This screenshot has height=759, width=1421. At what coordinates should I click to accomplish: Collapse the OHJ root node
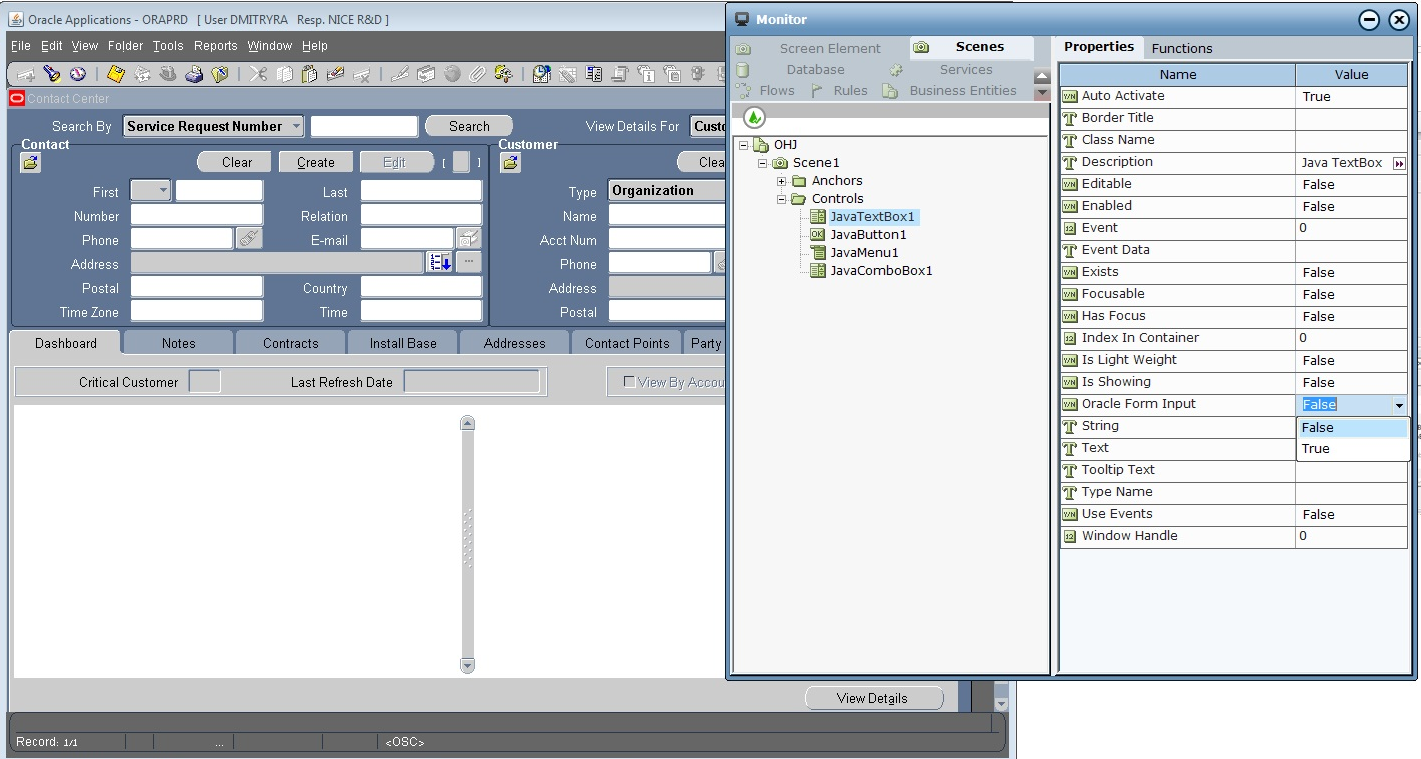point(743,145)
